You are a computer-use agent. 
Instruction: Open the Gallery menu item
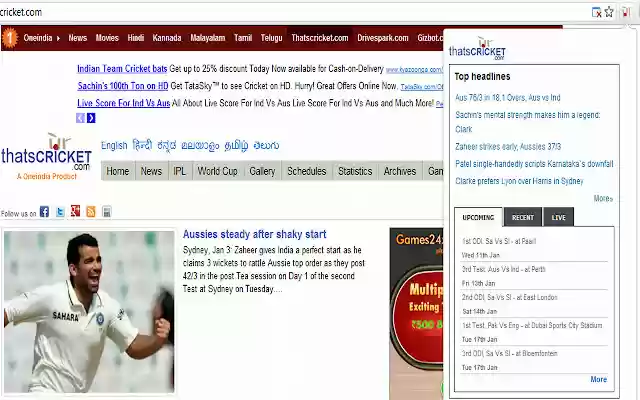(x=262, y=171)
